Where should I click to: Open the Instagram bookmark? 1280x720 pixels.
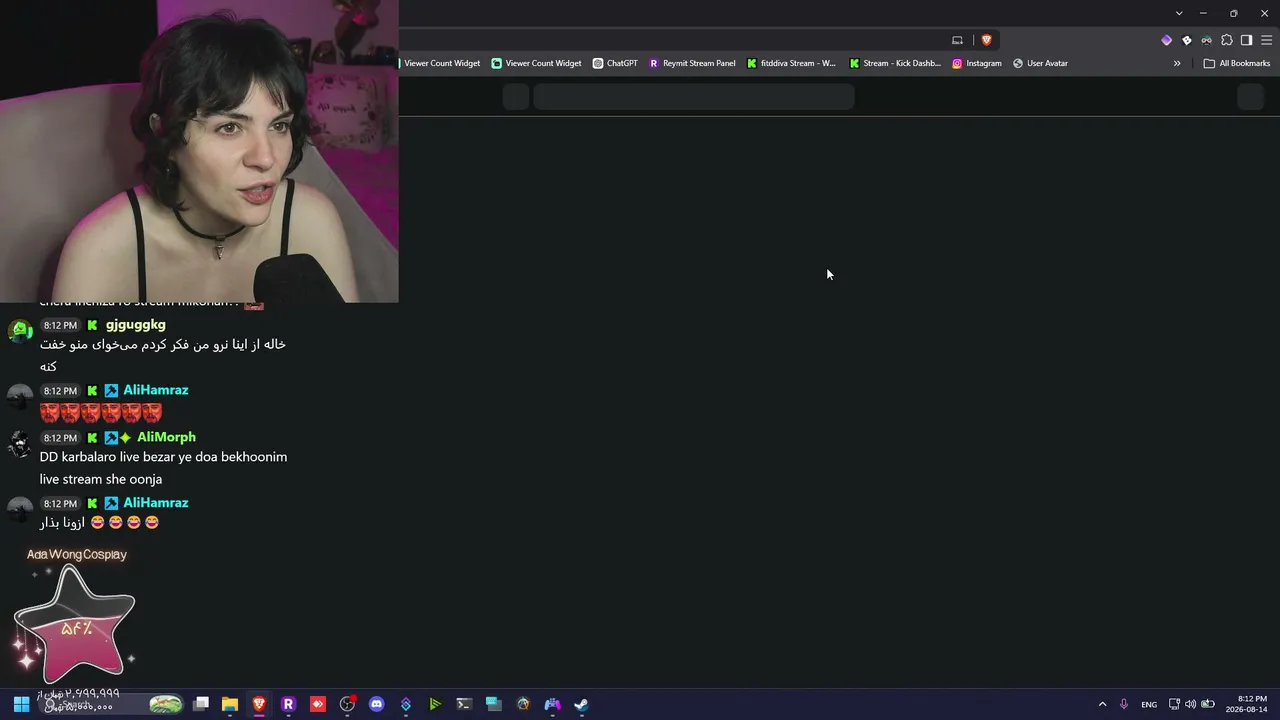[977, 63]
